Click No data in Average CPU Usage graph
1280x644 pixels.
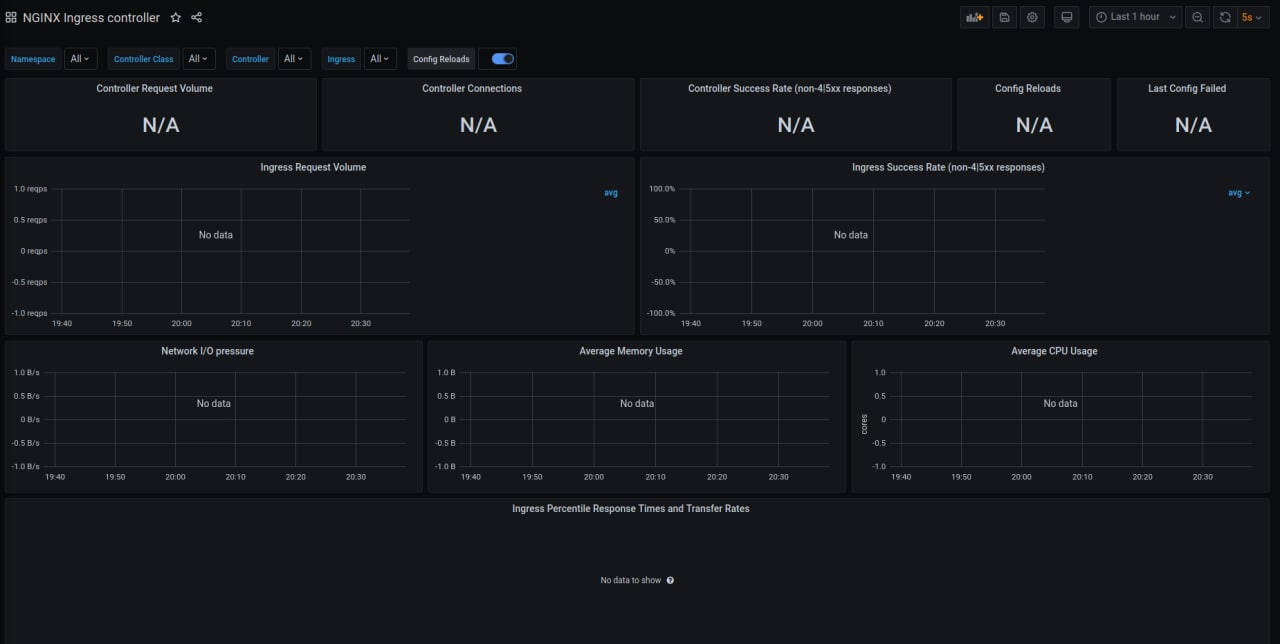1060,403
